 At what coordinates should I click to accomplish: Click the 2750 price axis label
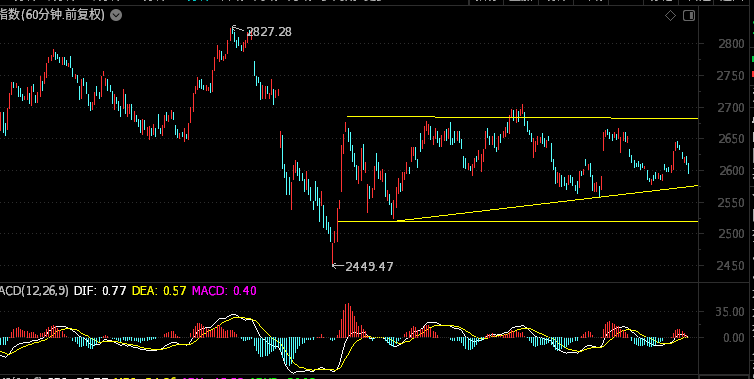point(730,76)
